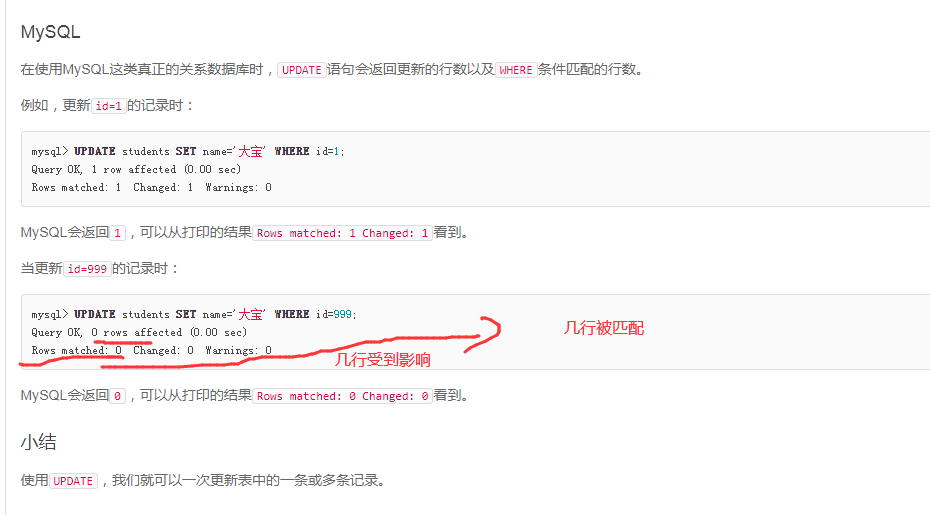The image size is (930, 515).
Task: Click the first UPDATE students SQL command line
Action: (x=188, y=151)
